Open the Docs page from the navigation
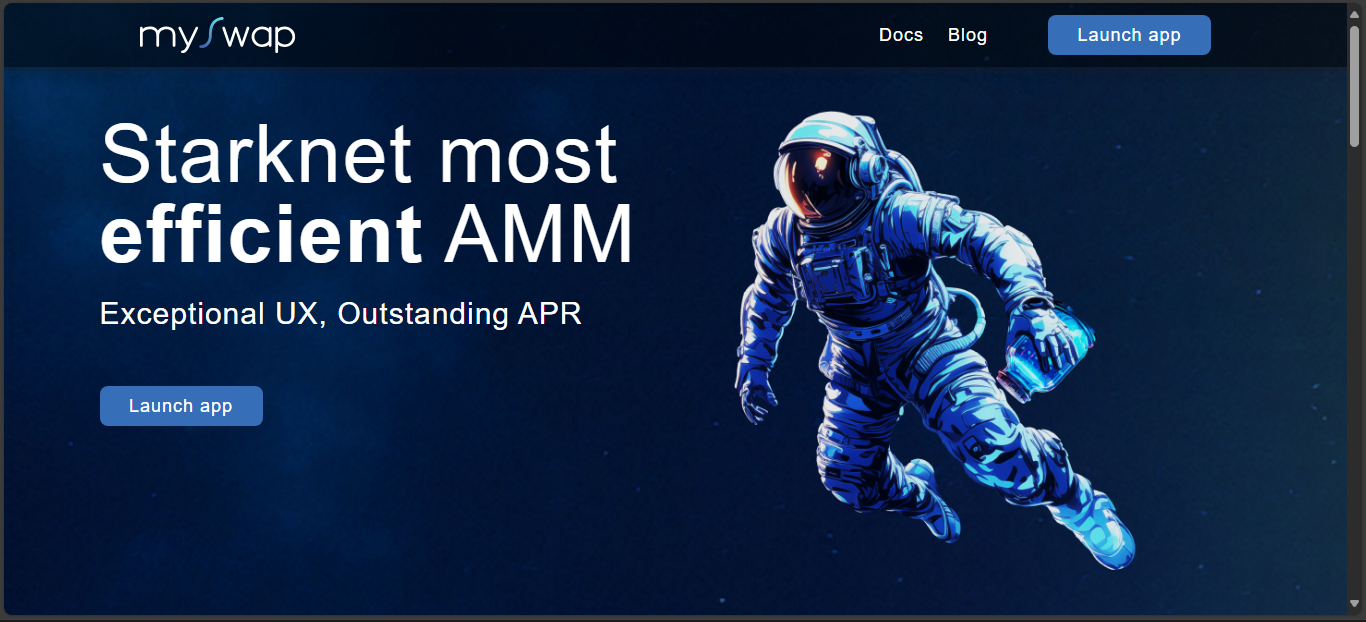This screenshot has height=622, width=1366. [900, 35]
